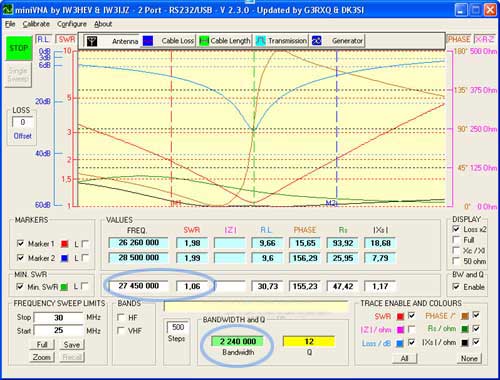Toggle the Full display checkbox
Image resolution: width=500 pixels, height=380 pixels.
coord(456,240)
